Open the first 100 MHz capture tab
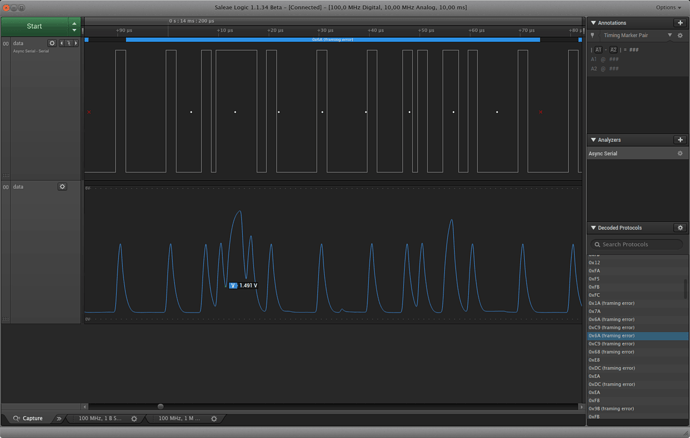 (99, 418)
